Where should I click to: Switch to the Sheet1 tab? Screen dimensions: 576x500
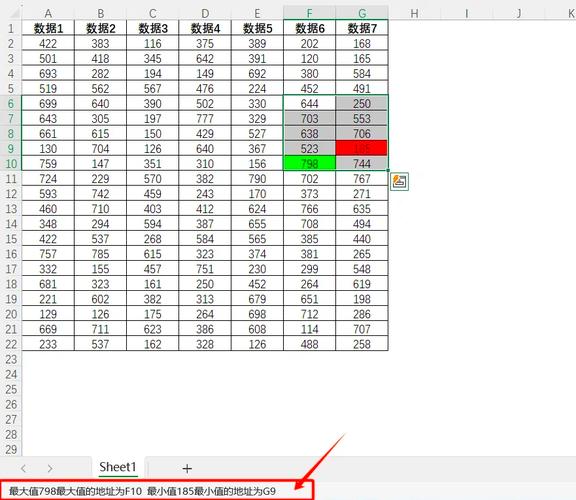(x=118, y=467)
